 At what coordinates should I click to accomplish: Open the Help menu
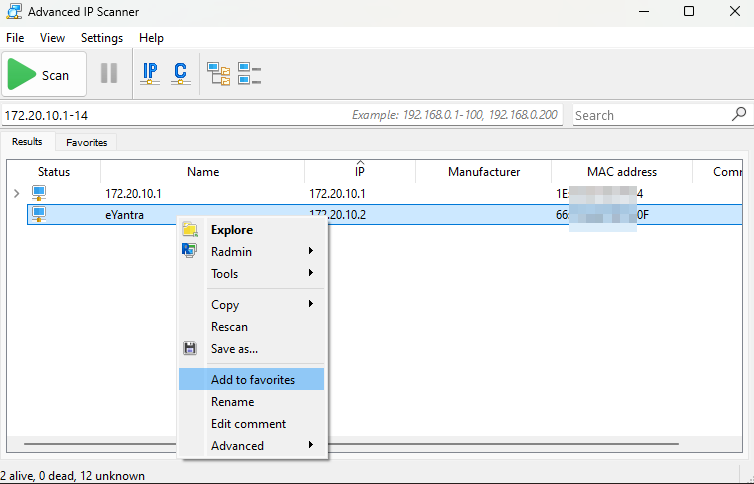pos(151,38)
